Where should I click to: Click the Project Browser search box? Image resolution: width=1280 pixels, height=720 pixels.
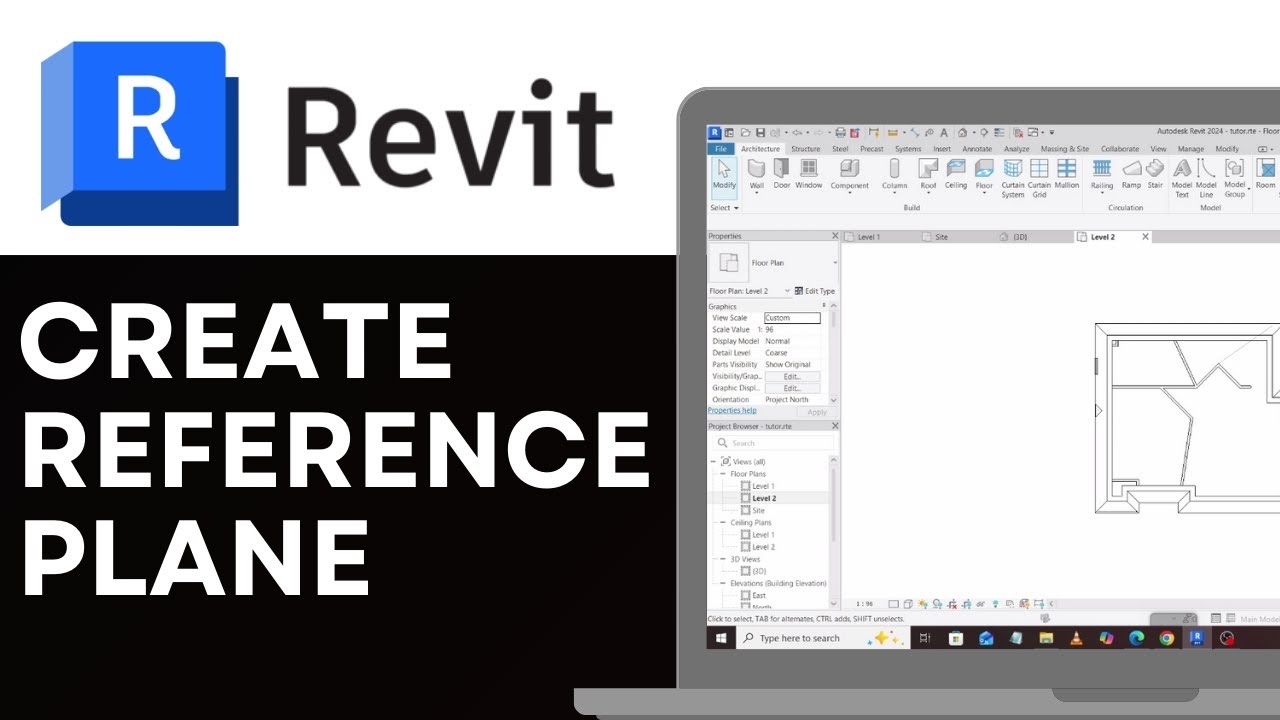pos(774,443)
